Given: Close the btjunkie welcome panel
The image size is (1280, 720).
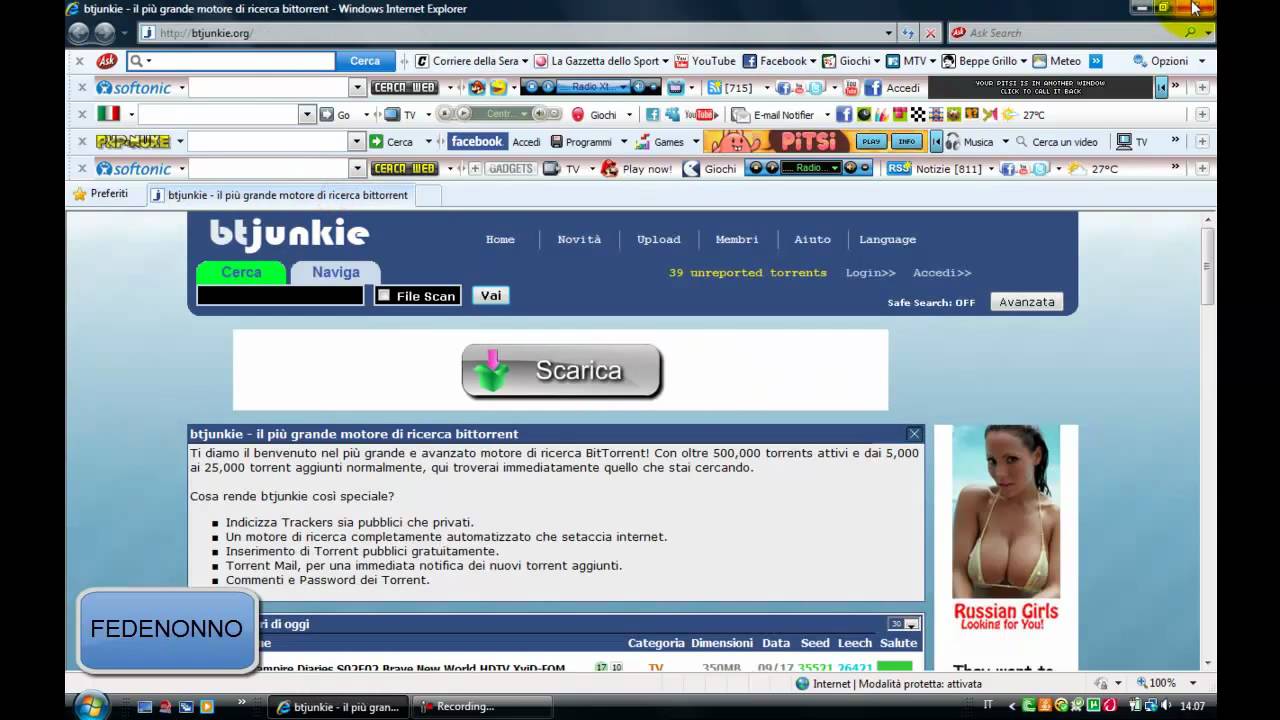Looking at the screenshot, I should (914, 434).
